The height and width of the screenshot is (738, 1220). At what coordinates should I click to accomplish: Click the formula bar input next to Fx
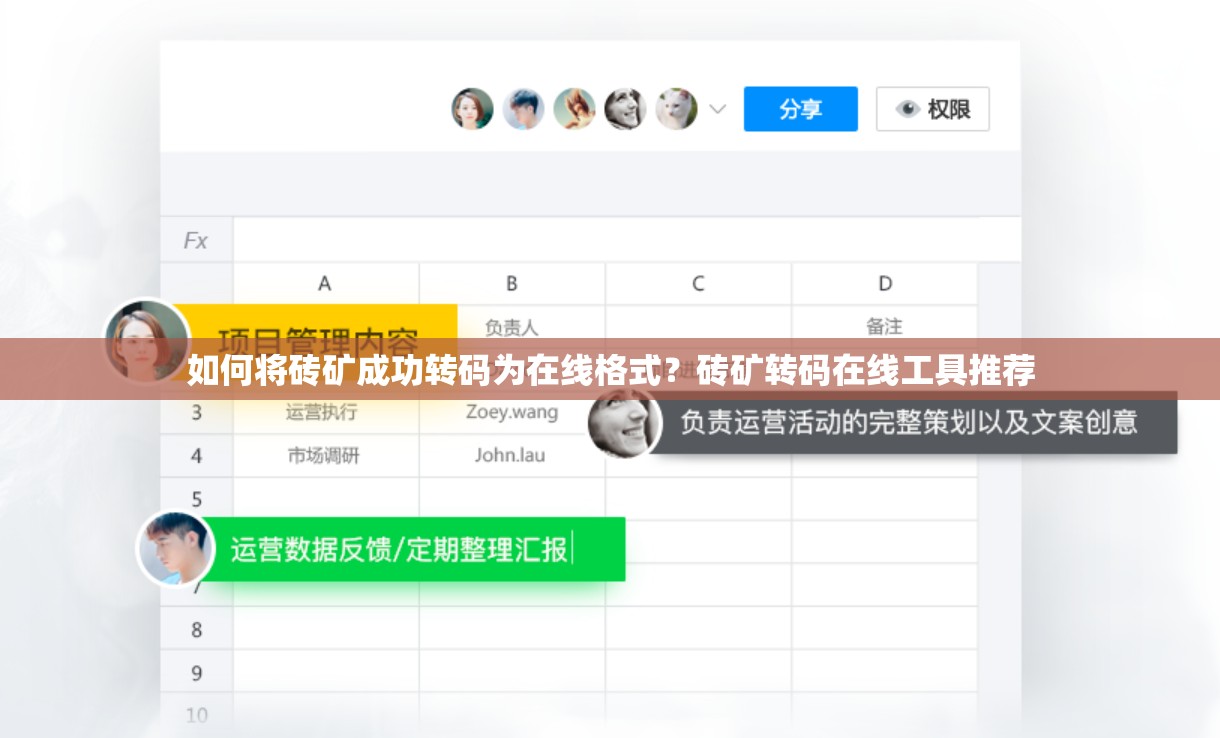tap(600, 239)
